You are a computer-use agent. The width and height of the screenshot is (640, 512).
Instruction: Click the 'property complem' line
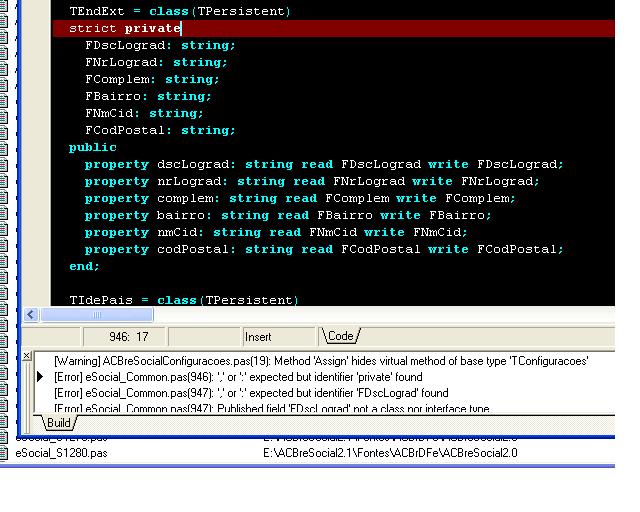[300, 198]
